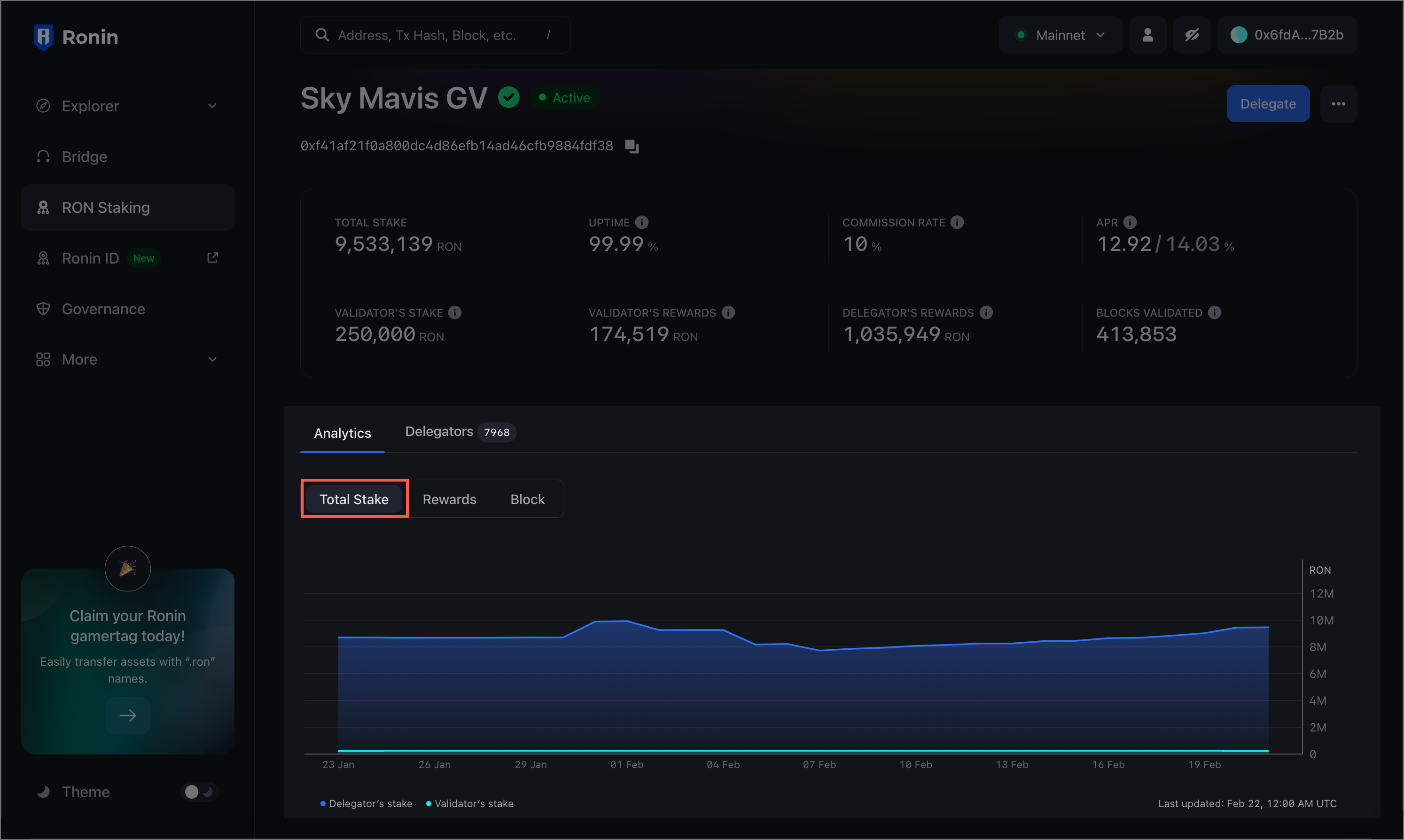Click Ronin ID external link icon
Viewport: 1404px width, 840px height.
(x=213, y=258)
